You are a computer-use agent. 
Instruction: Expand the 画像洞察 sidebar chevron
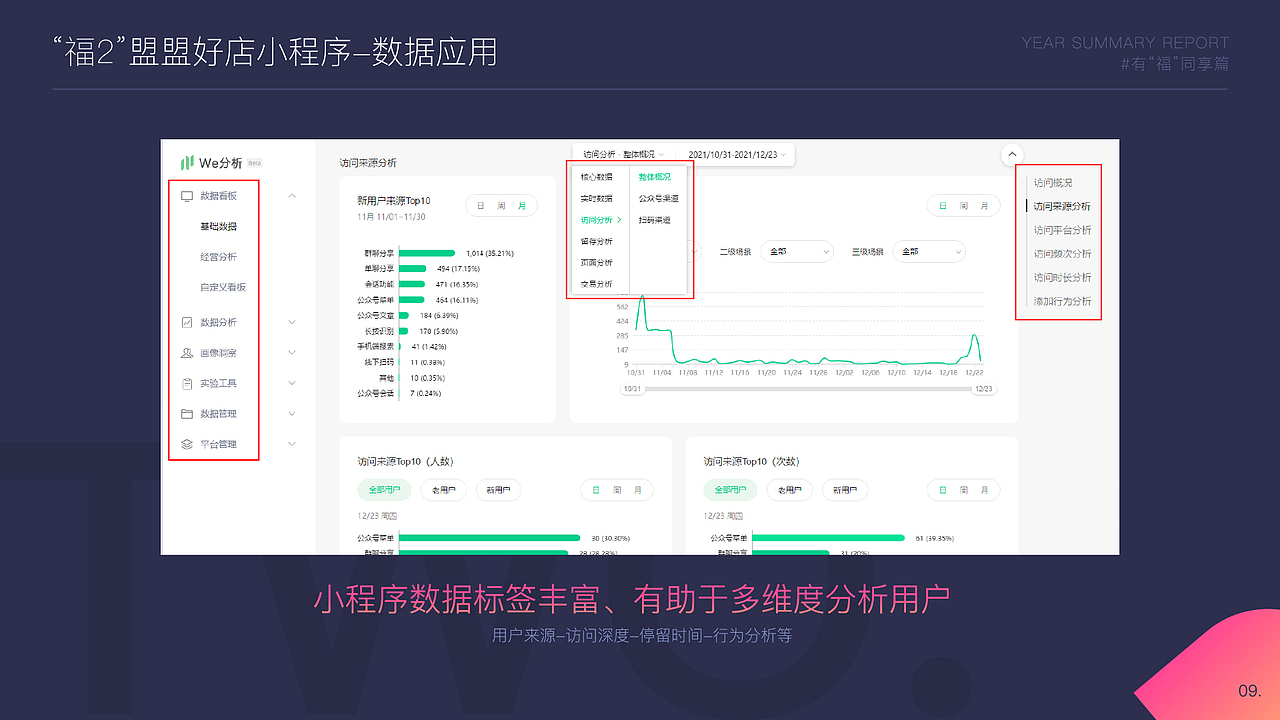point(292,353)
